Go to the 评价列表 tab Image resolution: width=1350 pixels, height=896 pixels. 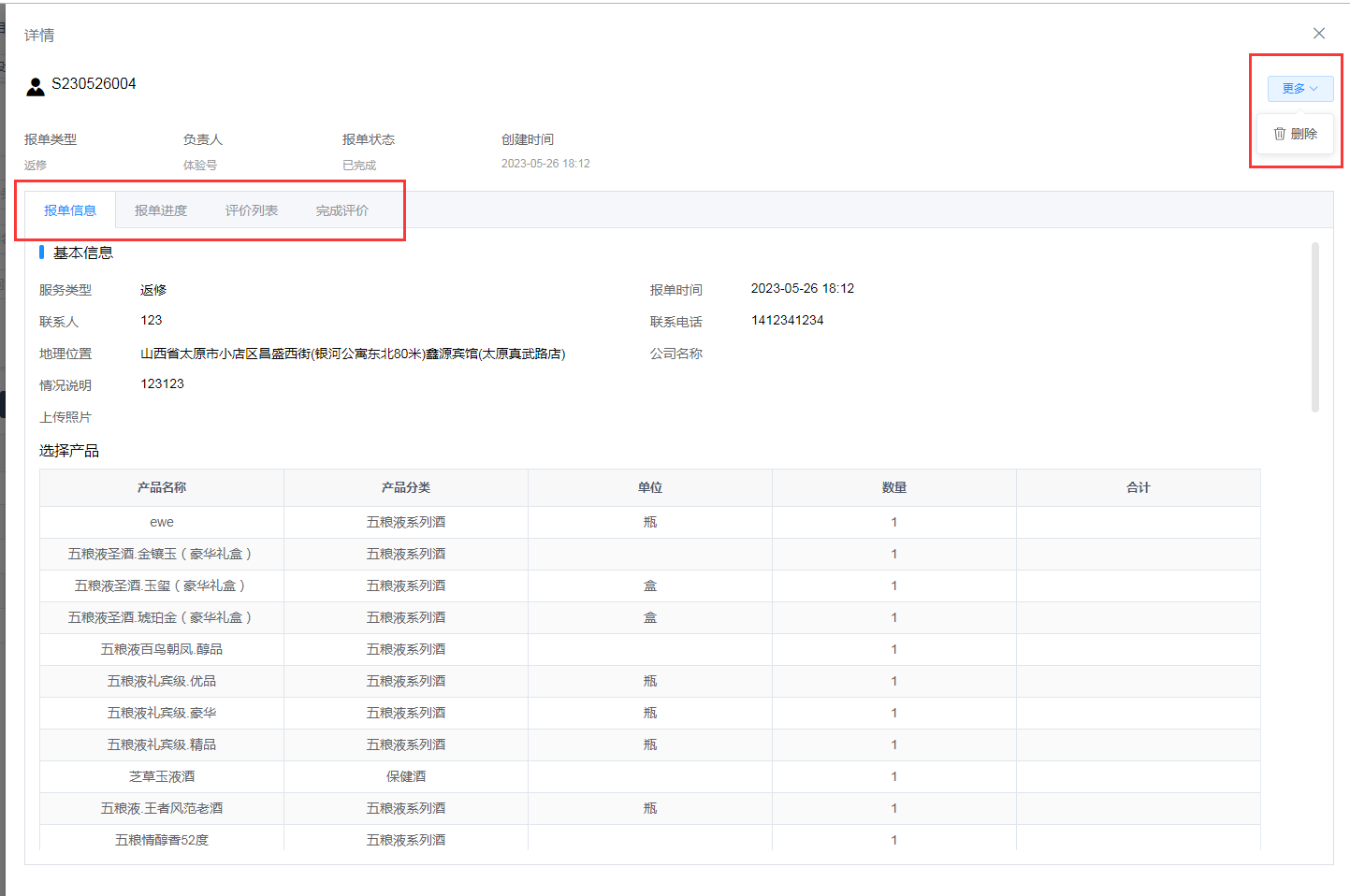click(x=252, y=210)
